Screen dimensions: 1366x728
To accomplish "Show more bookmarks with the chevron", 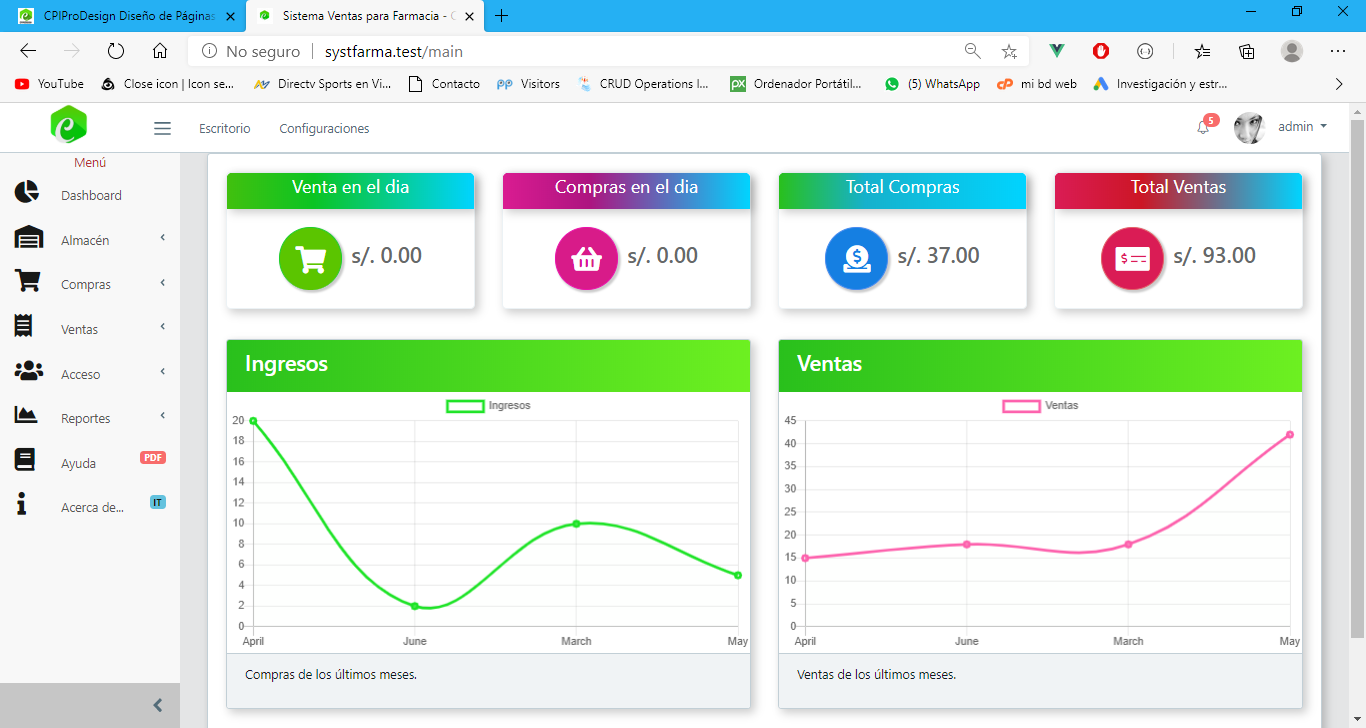I will [x=1339, y=84].
